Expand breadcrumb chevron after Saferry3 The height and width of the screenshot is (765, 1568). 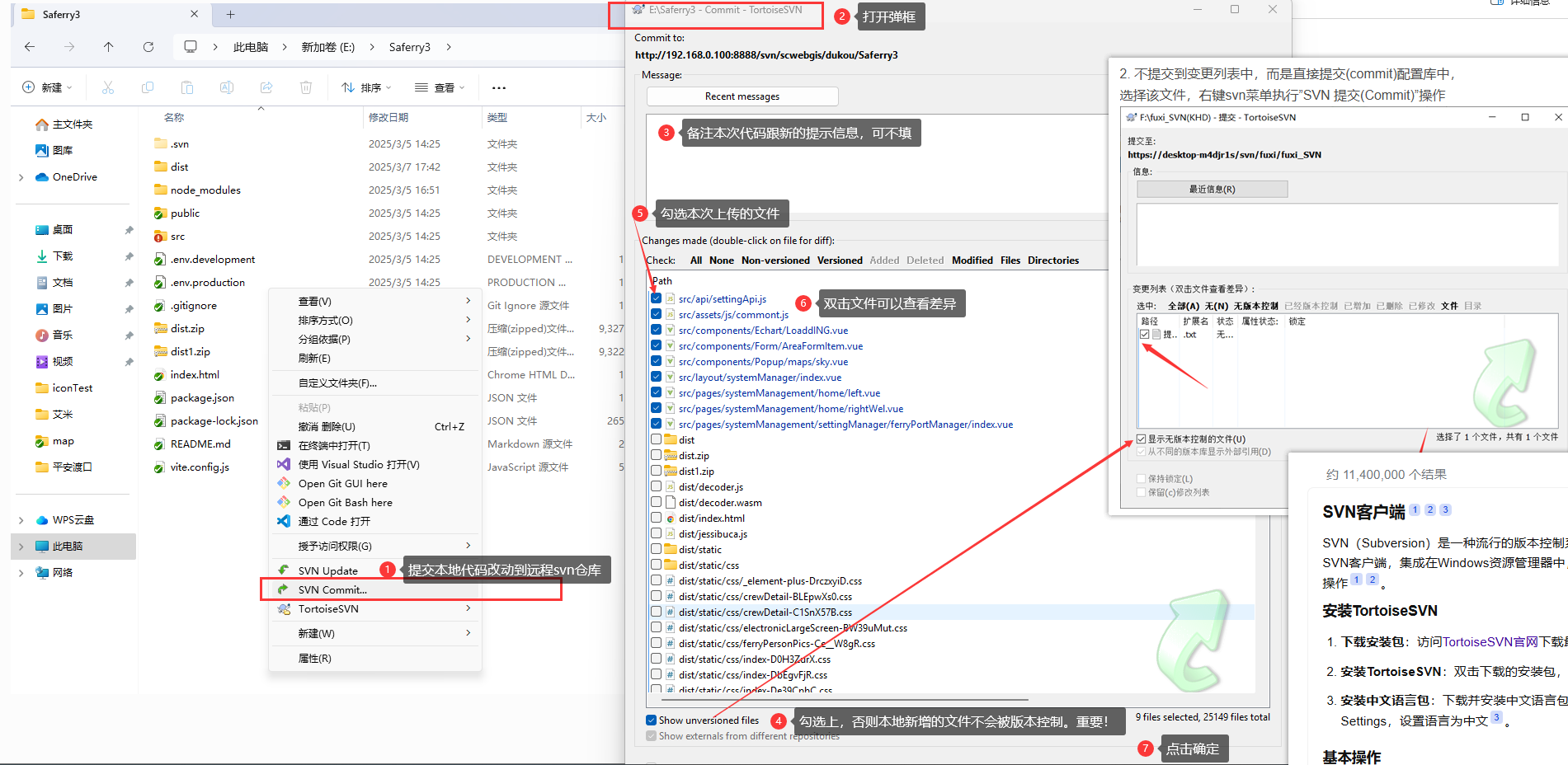point(449,47)
